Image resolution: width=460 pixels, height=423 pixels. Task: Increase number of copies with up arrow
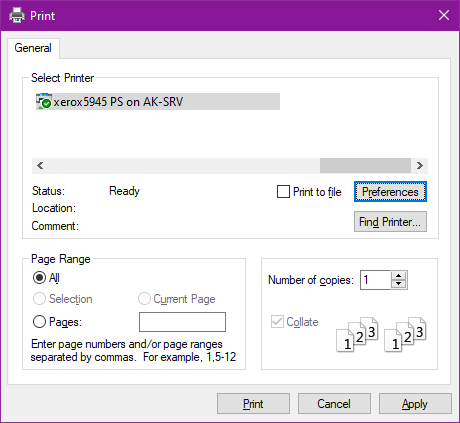[399, 276]
